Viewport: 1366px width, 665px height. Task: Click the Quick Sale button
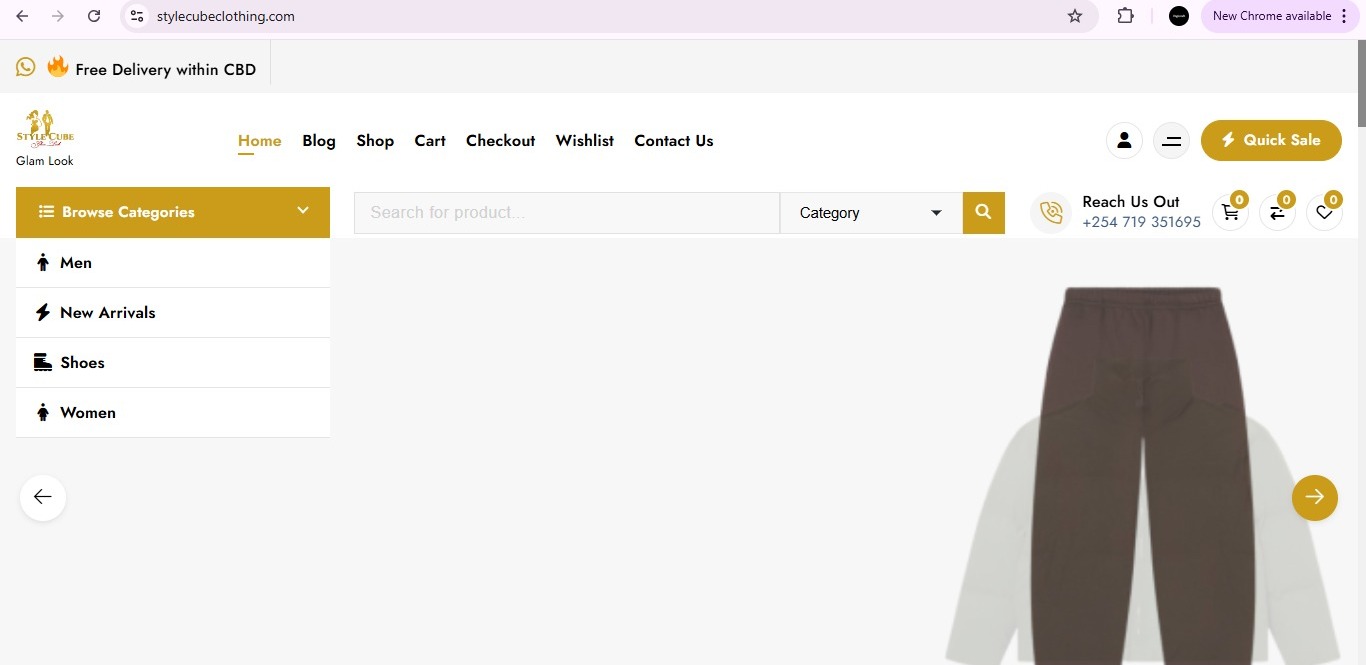1271,140
